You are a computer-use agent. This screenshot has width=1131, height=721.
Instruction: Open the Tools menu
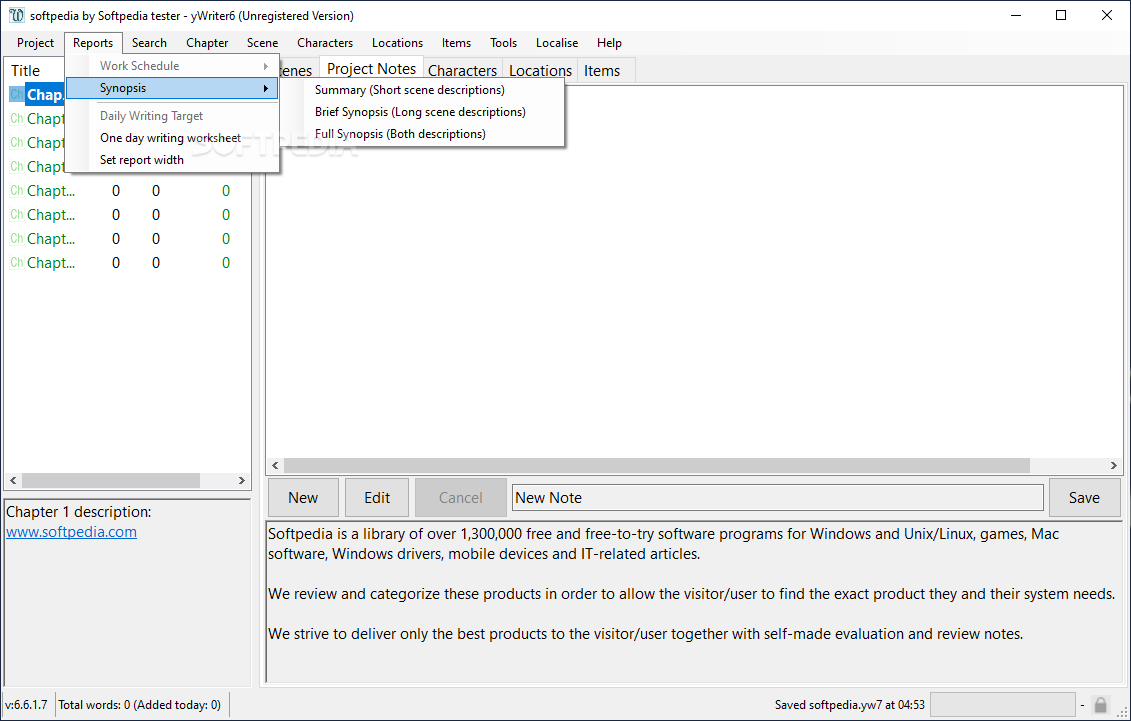503,43
